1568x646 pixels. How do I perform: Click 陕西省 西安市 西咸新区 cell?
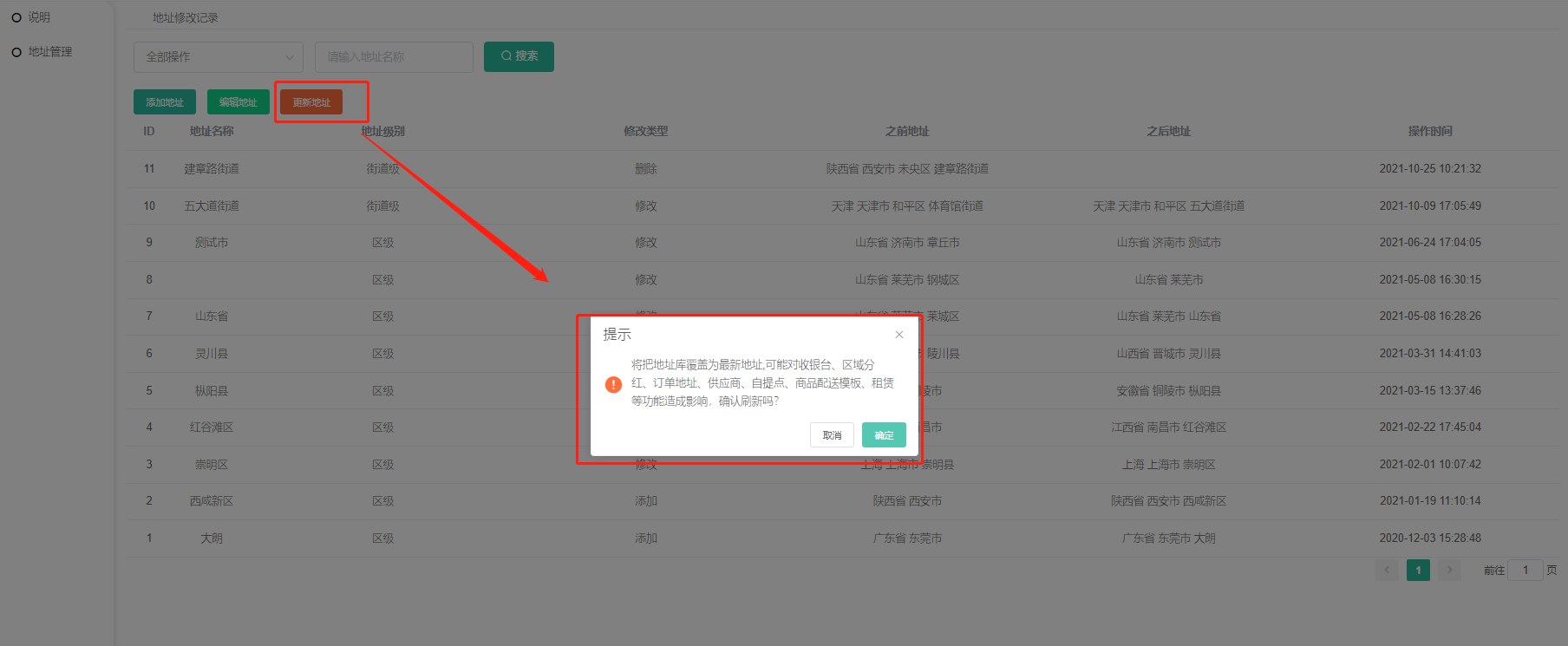tap(1169, 501)
